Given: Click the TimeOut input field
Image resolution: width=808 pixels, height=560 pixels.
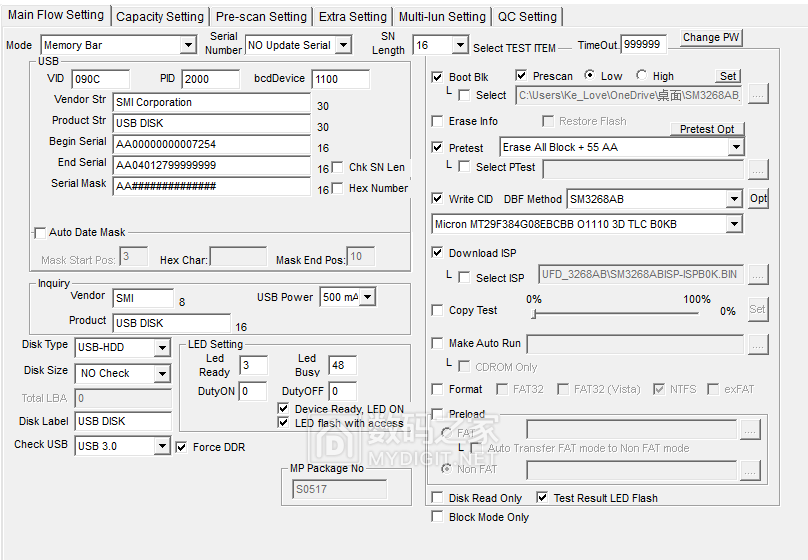Looking at the screenshot, I should 643,45.
